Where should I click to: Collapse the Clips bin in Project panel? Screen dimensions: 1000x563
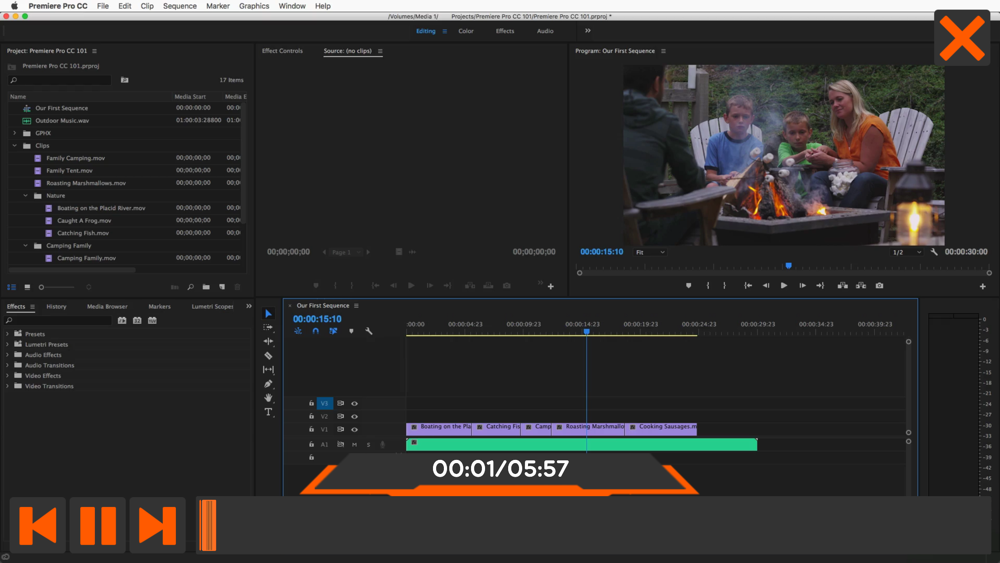click(15, 146)
